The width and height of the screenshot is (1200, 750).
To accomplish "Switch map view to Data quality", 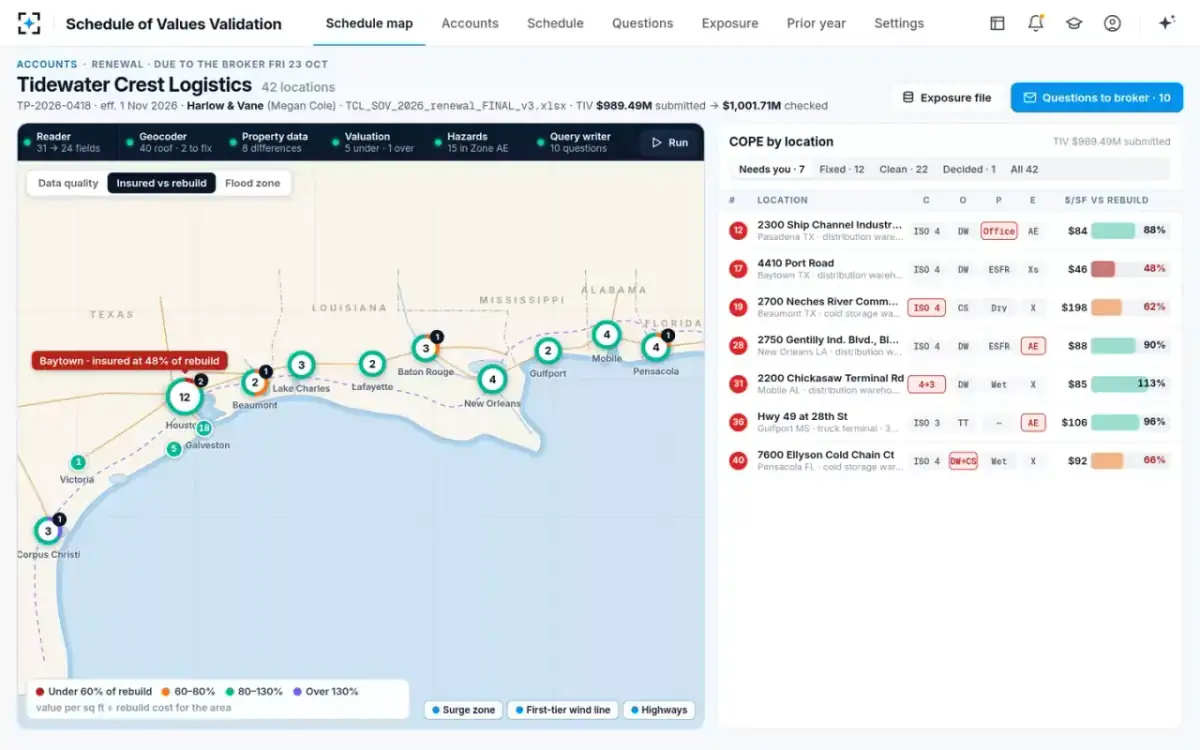I will point(68,183).
